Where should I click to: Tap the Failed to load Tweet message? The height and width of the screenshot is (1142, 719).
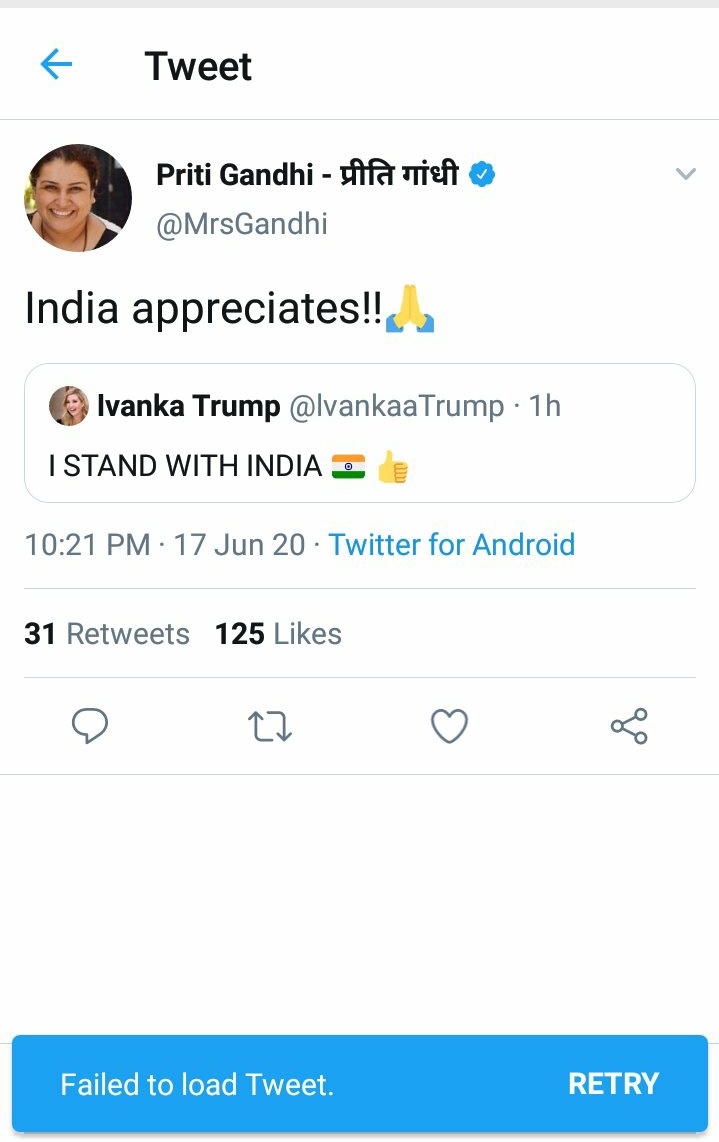pyautogui.click(x=197, y=1085)
